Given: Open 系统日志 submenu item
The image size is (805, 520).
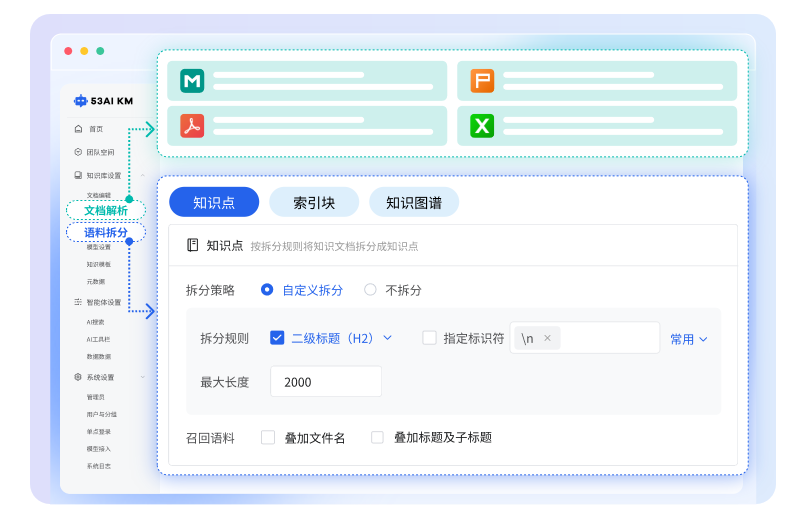Looking at the screenshot, I should 99,466.
